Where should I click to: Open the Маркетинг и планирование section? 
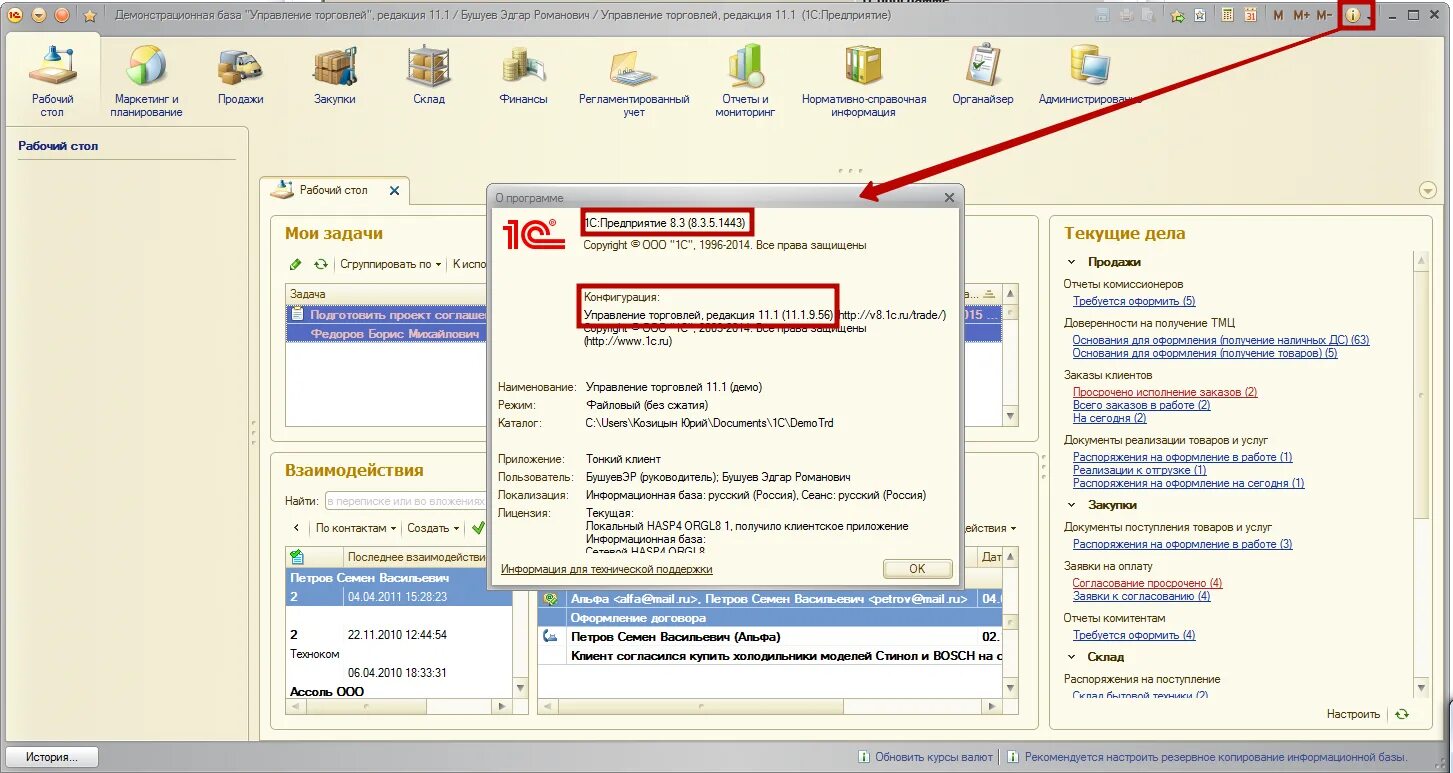click(x=146, y=81)
